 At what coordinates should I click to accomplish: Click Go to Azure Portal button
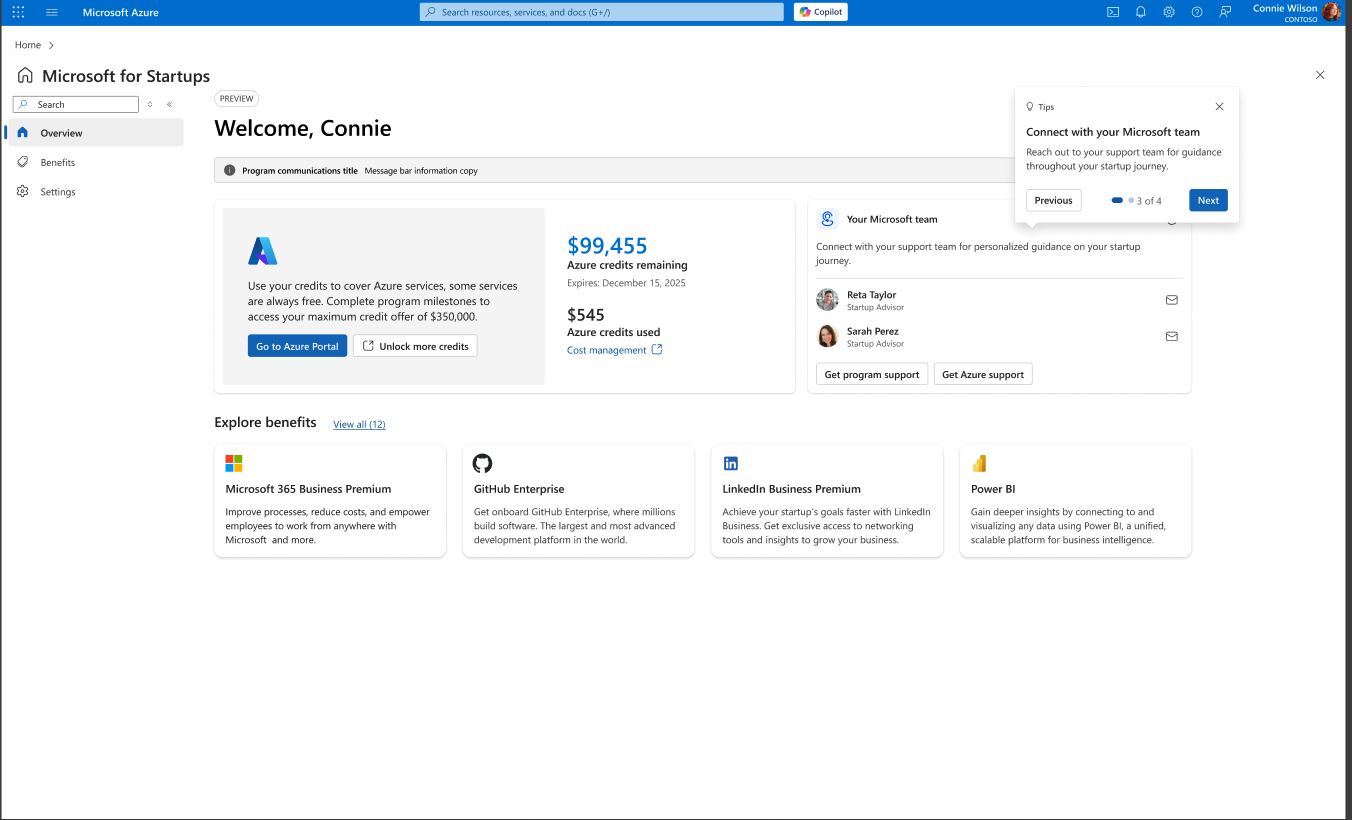(x=297, y=346)
